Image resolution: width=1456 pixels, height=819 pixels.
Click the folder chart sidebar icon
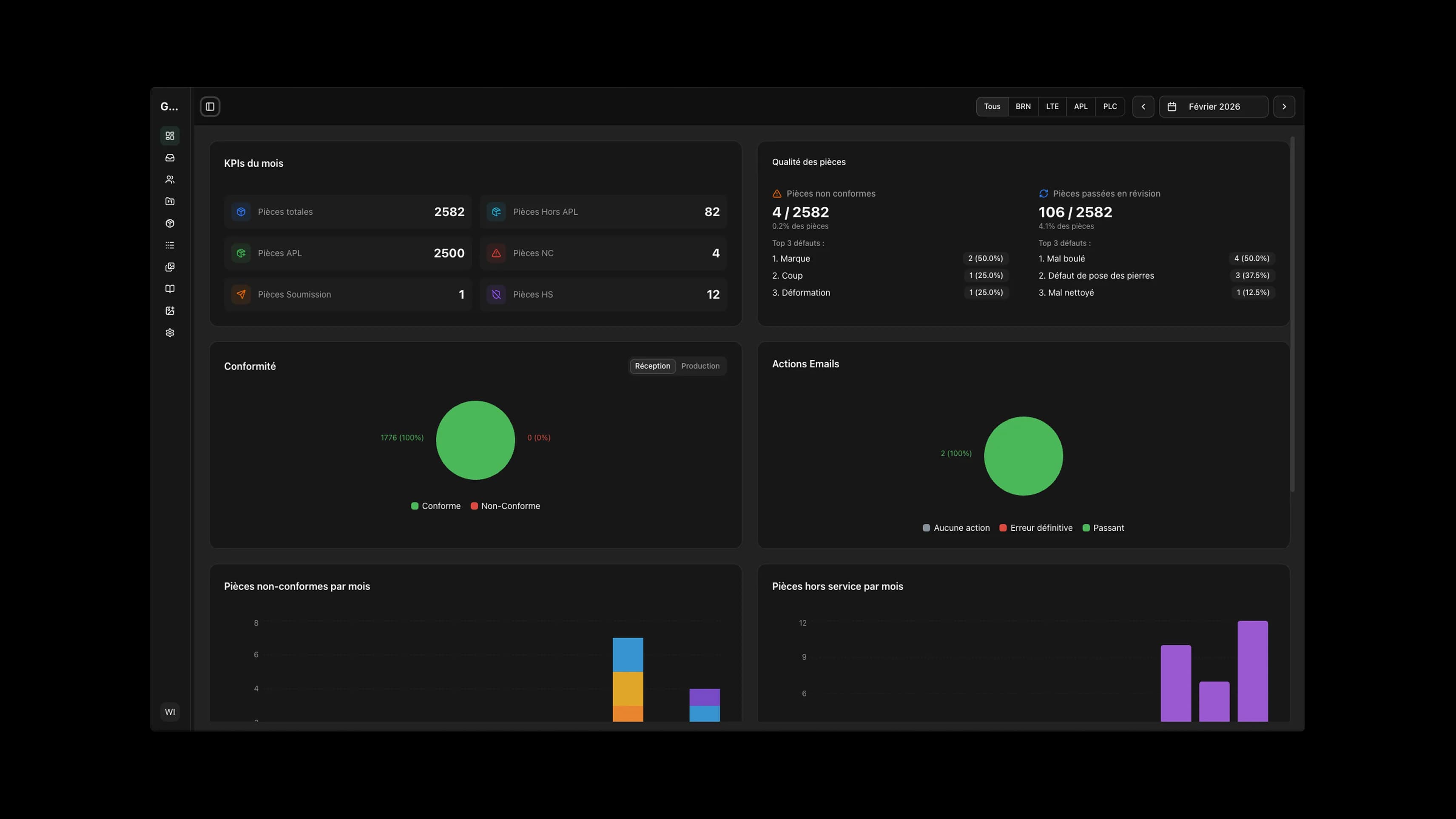170,201
